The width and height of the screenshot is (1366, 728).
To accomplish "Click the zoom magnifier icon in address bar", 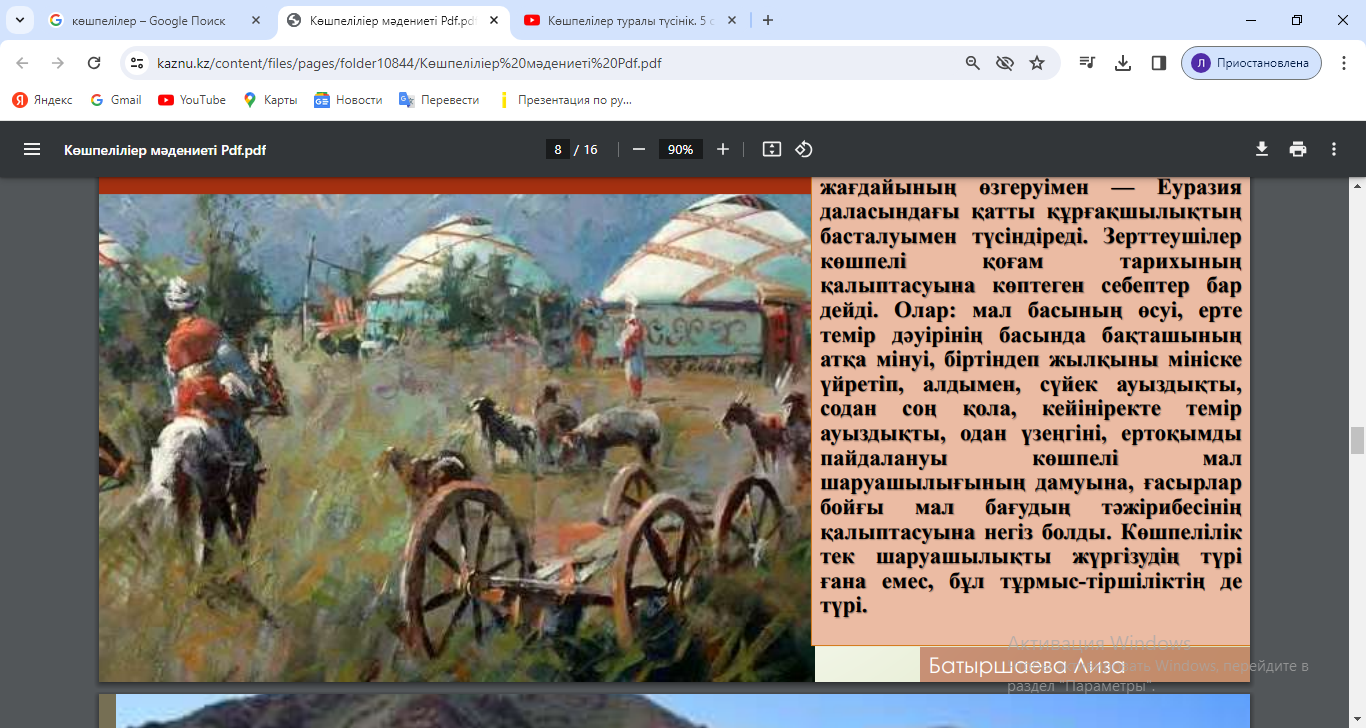I will pos(971,62).
